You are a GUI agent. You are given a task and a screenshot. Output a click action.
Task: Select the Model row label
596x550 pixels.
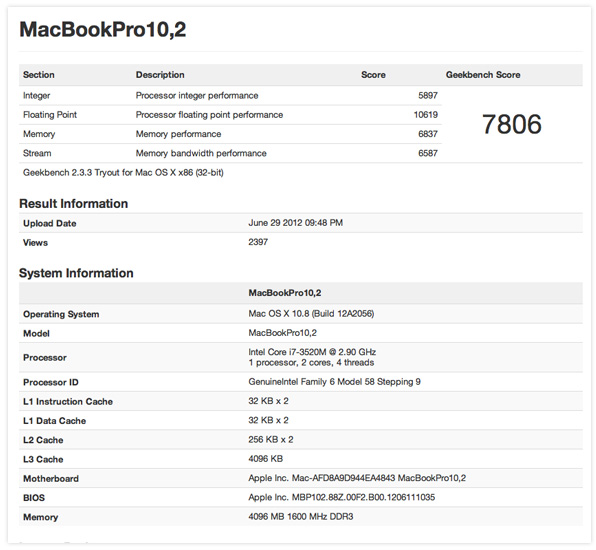[x=36, y=334]
